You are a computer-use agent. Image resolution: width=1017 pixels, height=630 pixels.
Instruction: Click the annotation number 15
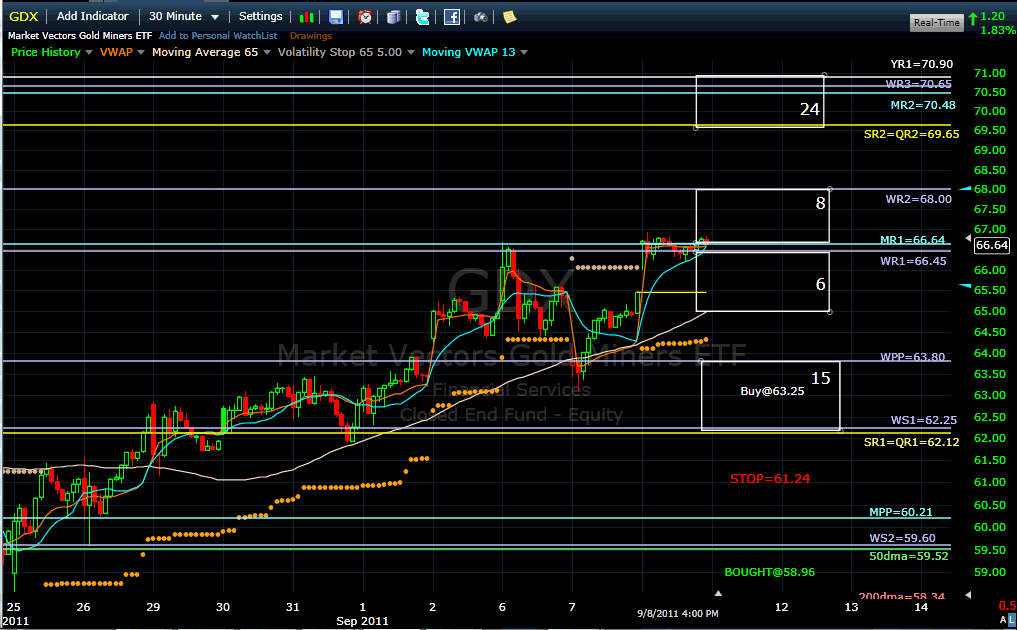tap(820, 378)
